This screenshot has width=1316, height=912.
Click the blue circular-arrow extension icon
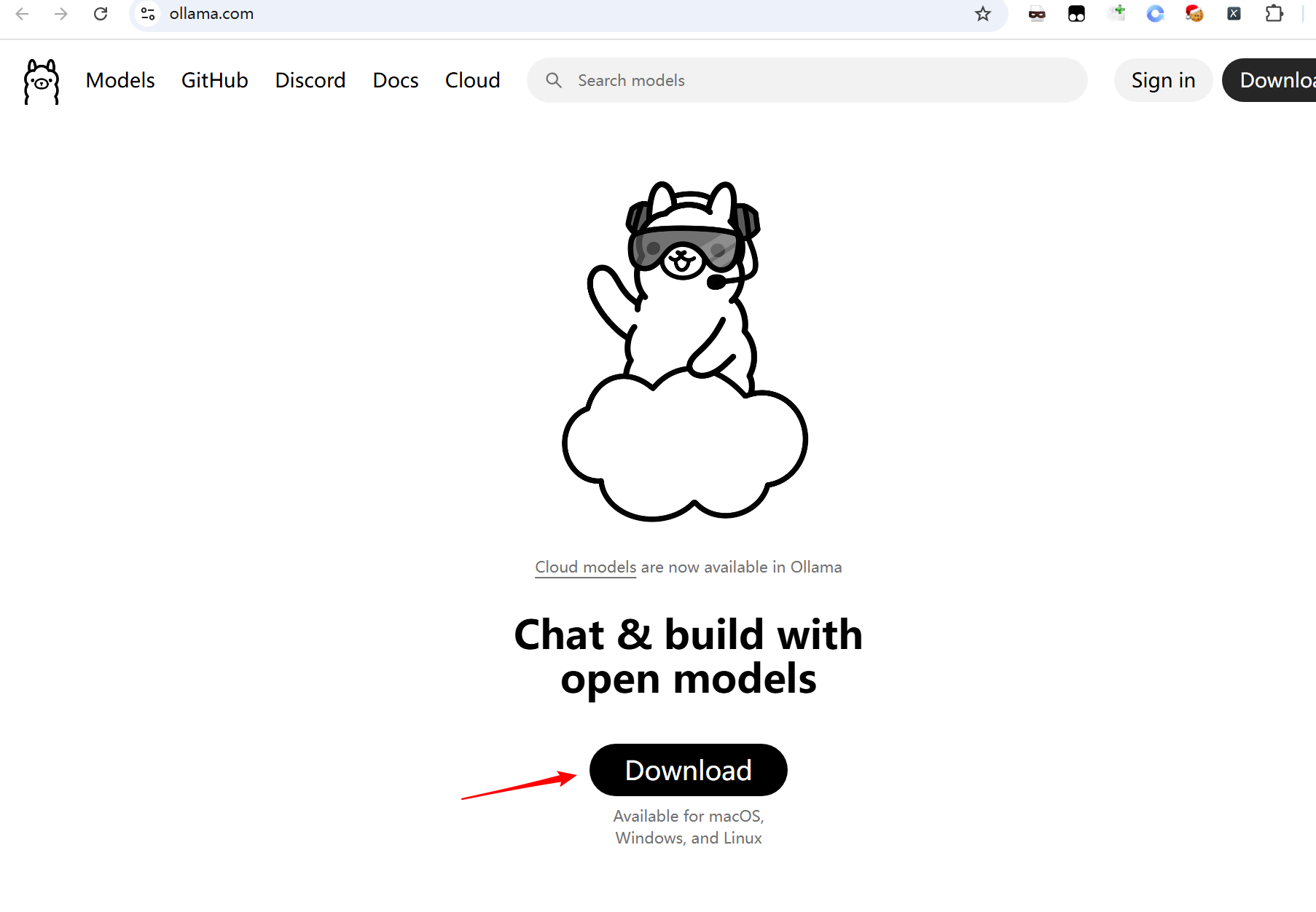(x=1155, y=14)
